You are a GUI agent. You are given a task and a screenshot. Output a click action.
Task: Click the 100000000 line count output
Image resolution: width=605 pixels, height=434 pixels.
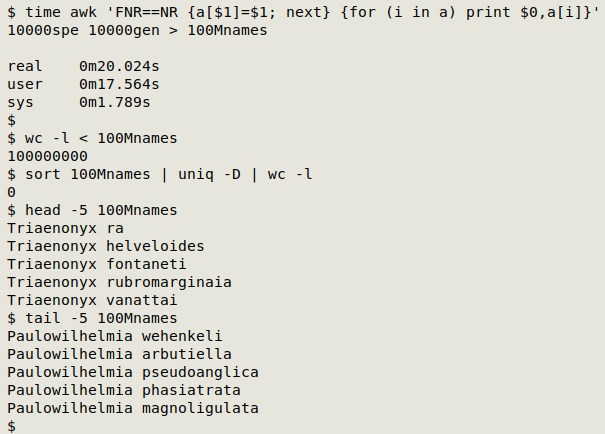click(47, 156)
